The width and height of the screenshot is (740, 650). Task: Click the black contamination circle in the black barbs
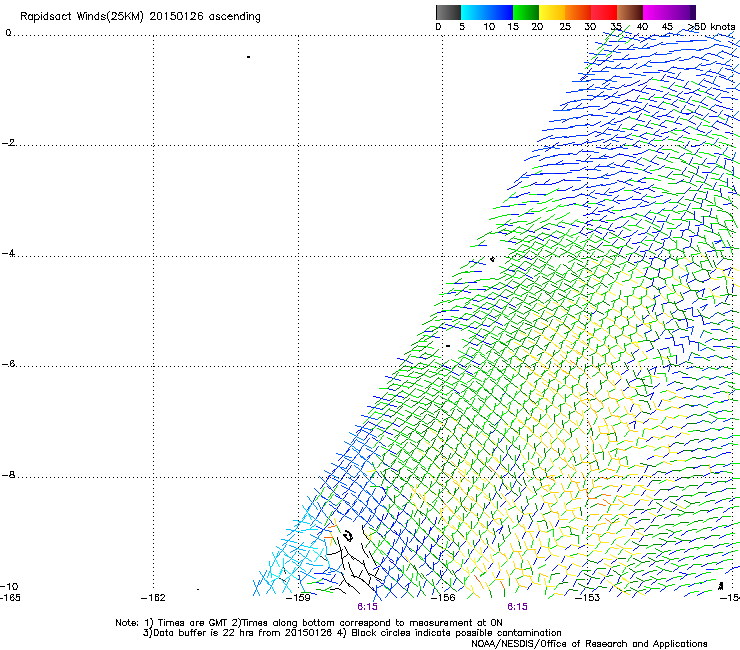348,536
